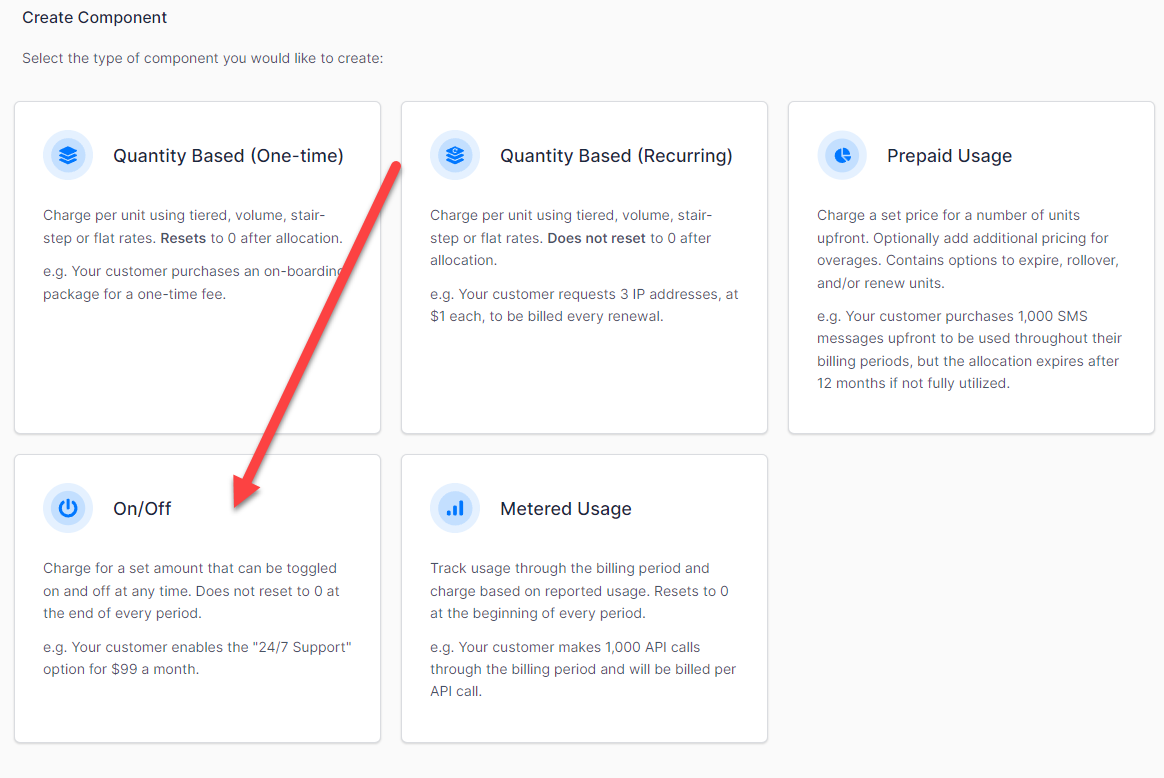This screenshot has height=778, width=1164.
Task: Click the "toggled on and off" description text
Action: tap(191, 590)
